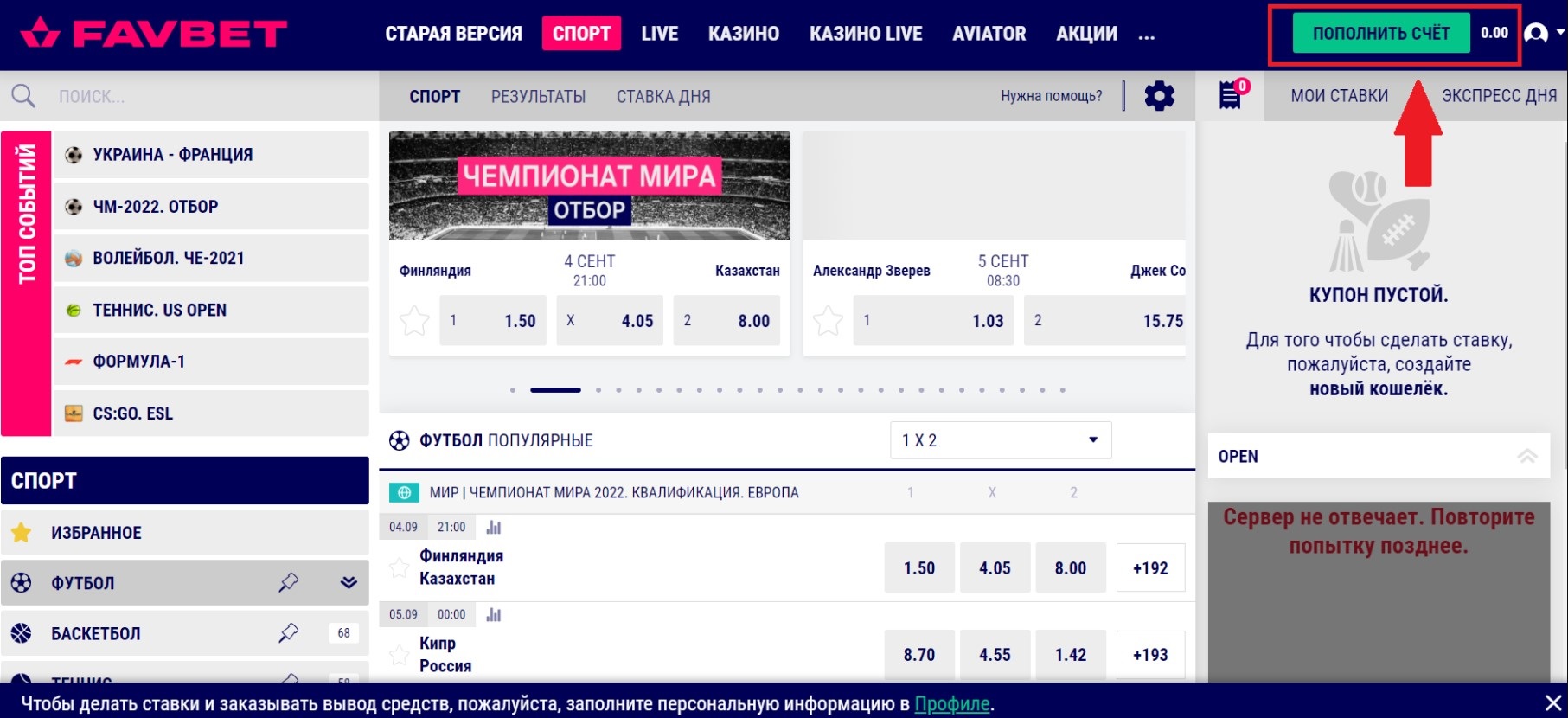Open the user profile account icon
The image size is (1568, 718).
[1536, 34]
